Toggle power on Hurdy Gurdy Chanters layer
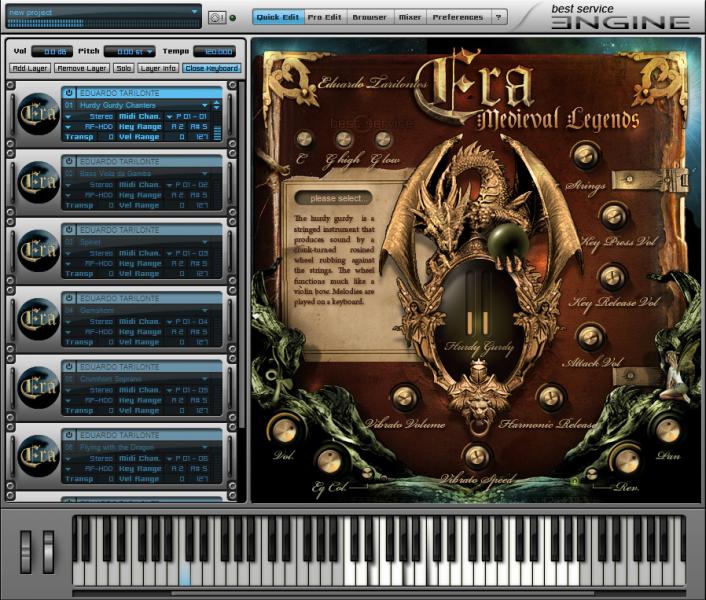706x600 pixels. click(69, 93)
